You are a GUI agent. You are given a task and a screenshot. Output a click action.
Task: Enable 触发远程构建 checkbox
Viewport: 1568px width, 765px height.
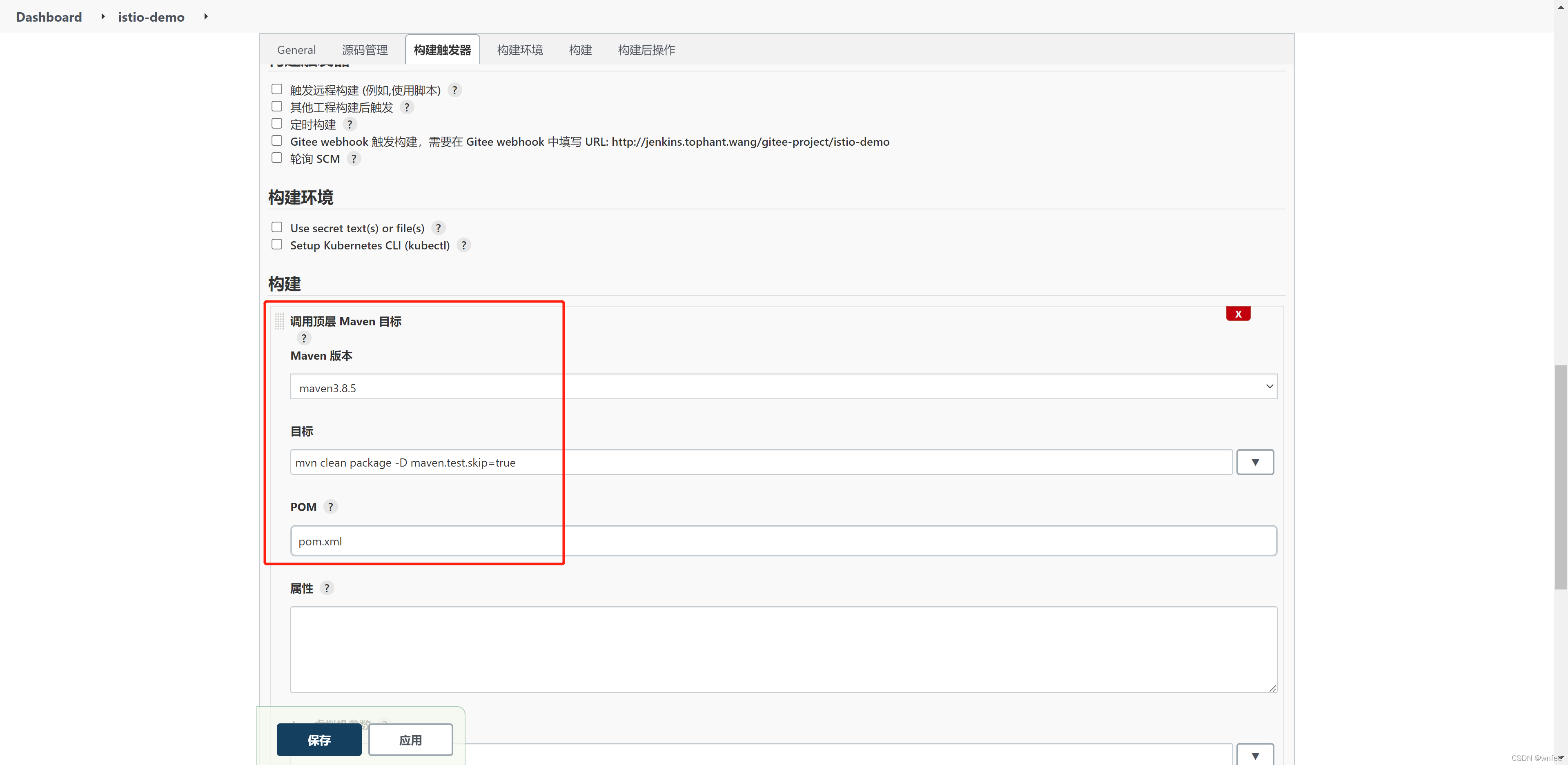coord(277,89)
